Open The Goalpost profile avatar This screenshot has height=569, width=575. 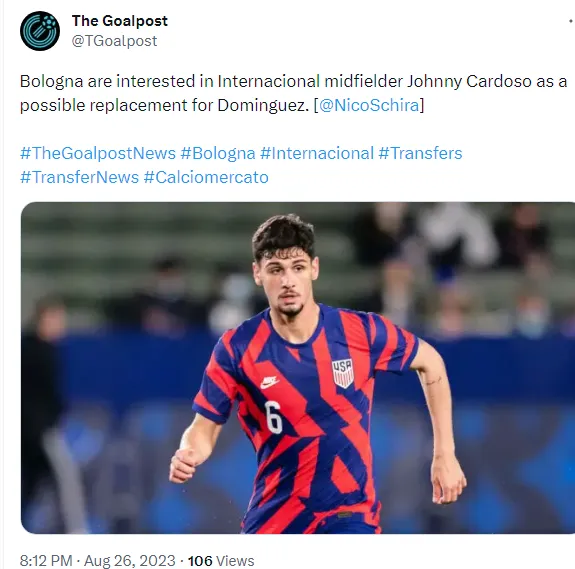pos(40,31)
